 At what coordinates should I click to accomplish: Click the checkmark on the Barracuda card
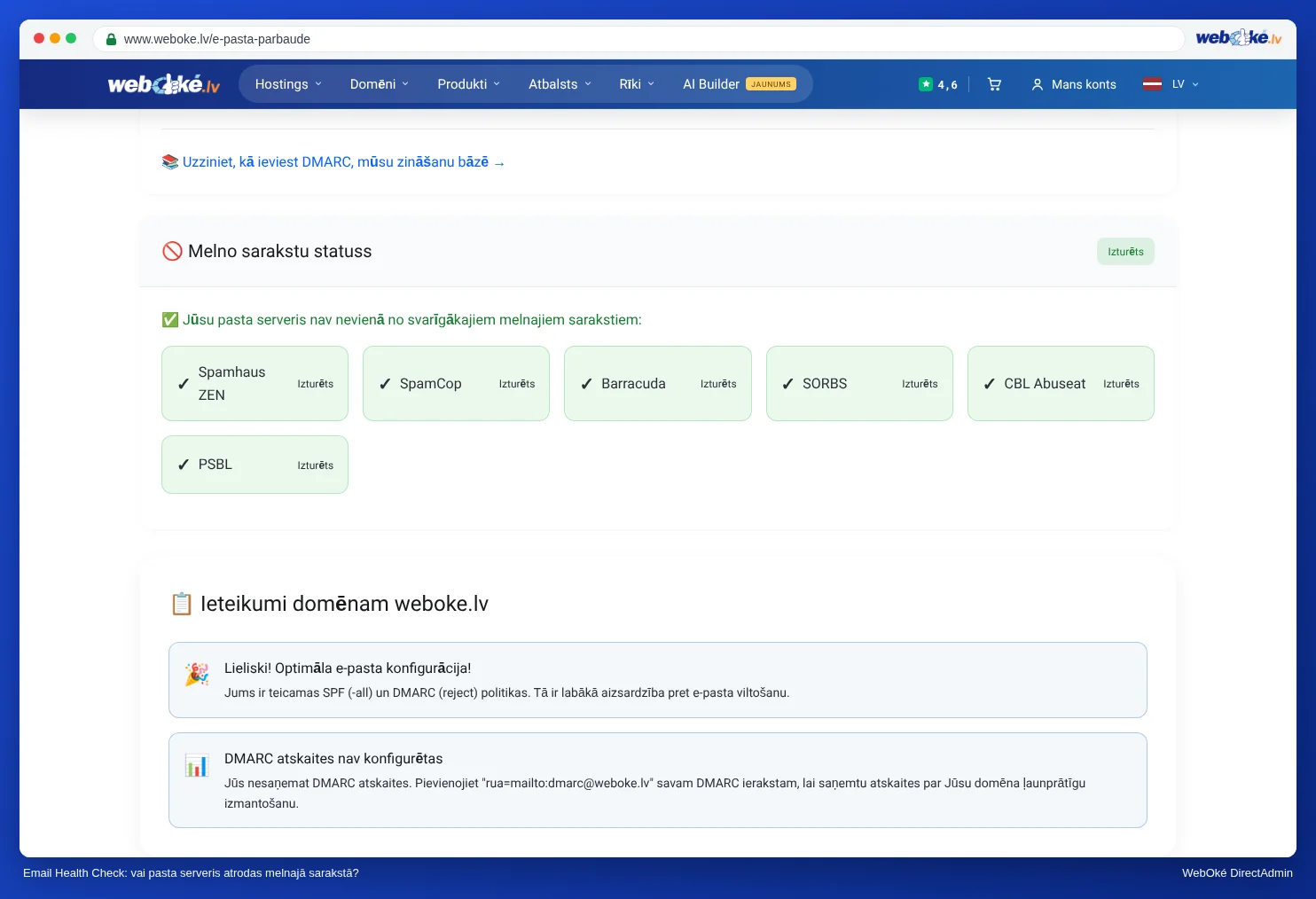click(586, 384)
